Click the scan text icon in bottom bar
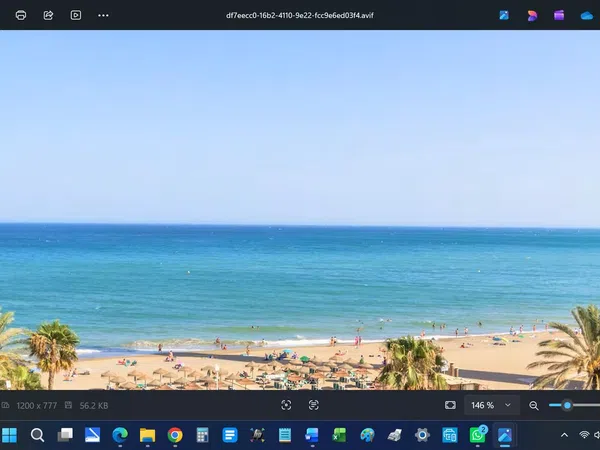600x450 pixels. click(x=313, y=405)
